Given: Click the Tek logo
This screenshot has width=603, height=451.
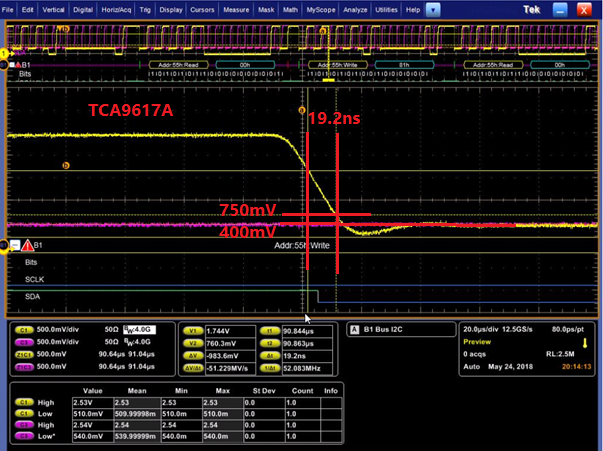Looking at the screenshot, I should point(532,10).
